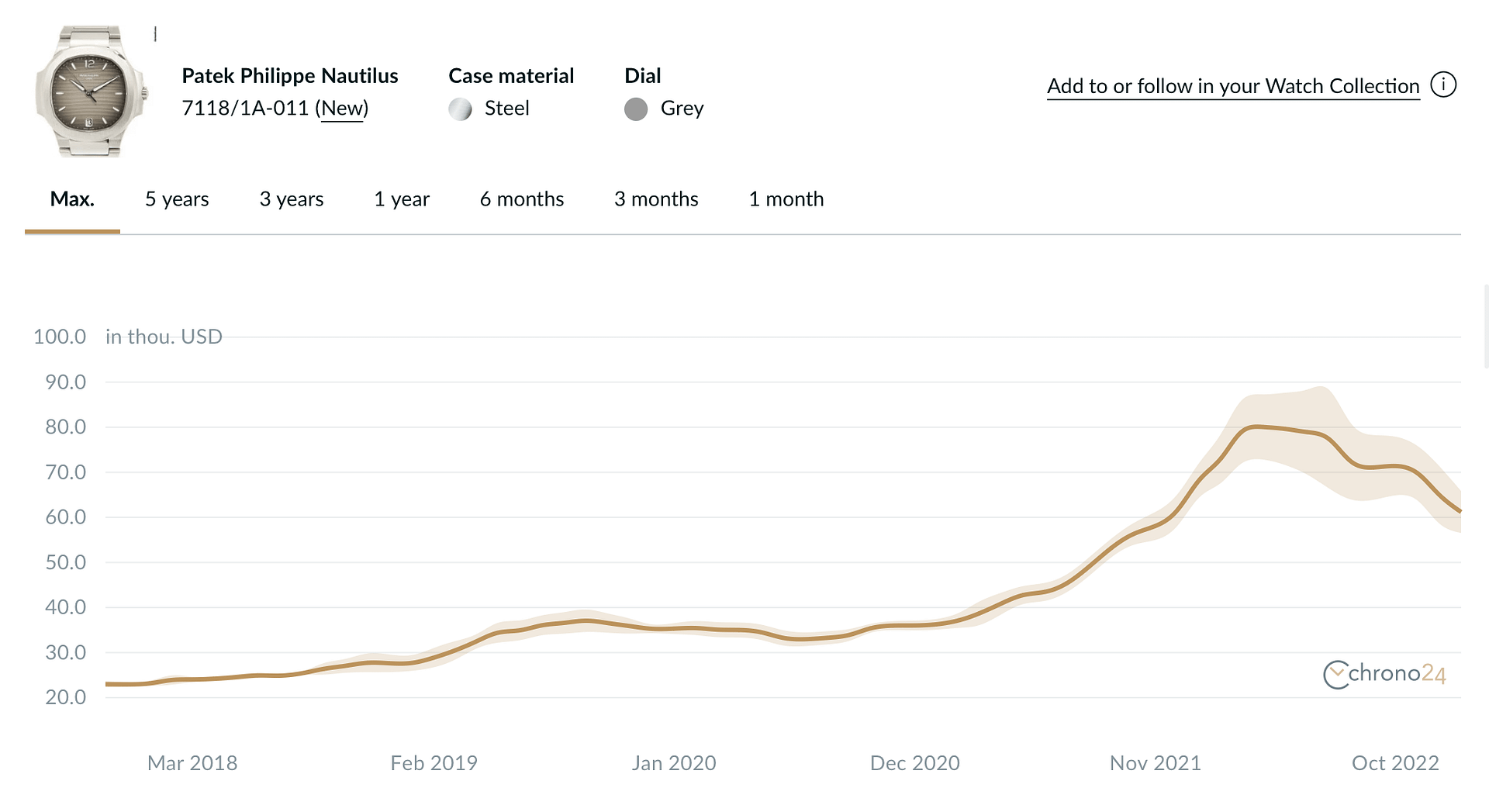Click the 40.0 y-axis value
1489x812 pixels.
coord(66,606)
